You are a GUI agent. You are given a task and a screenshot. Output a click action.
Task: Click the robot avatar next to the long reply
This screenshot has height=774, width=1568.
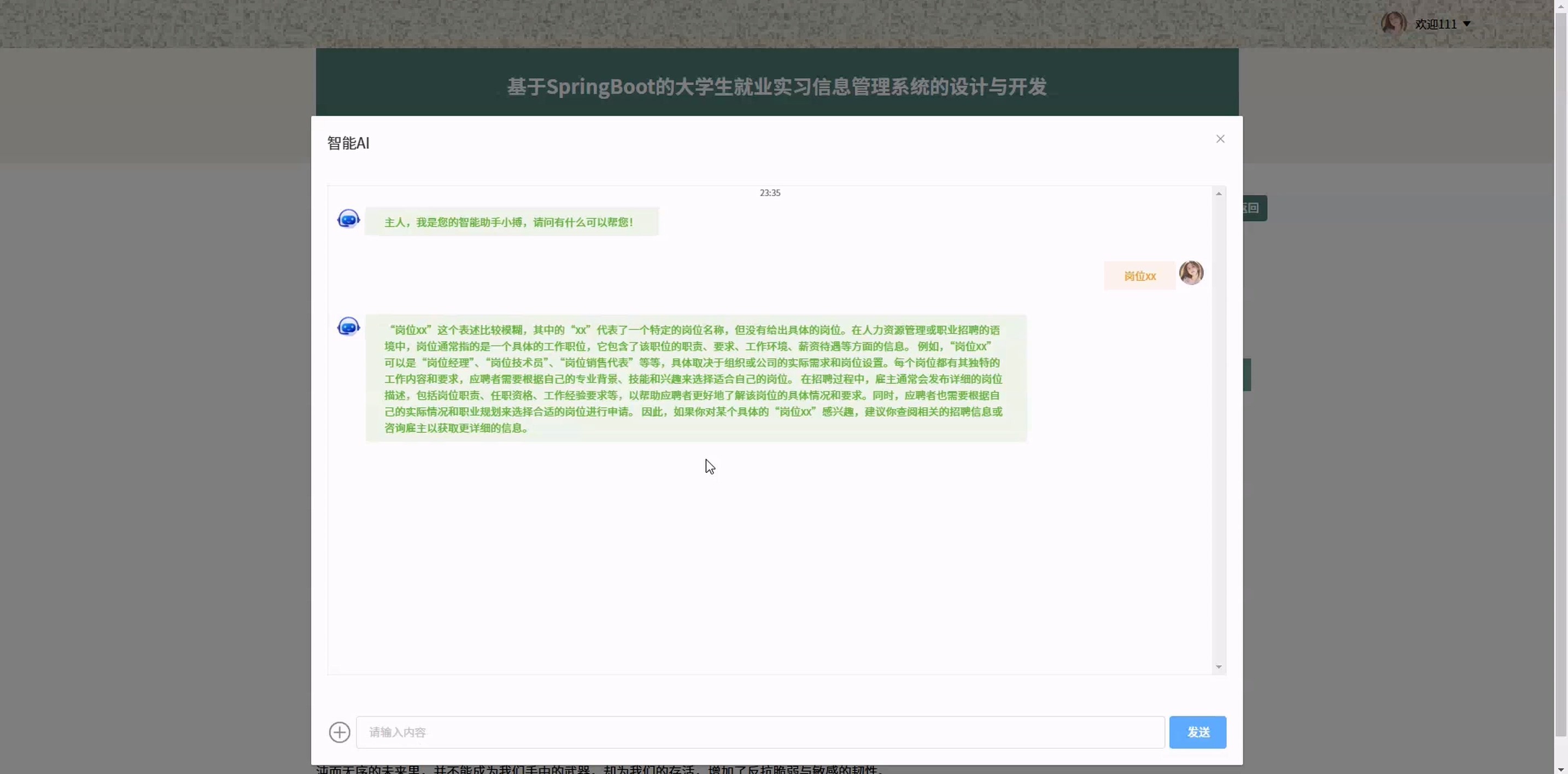pyautogui.click(x=348, y=327)
